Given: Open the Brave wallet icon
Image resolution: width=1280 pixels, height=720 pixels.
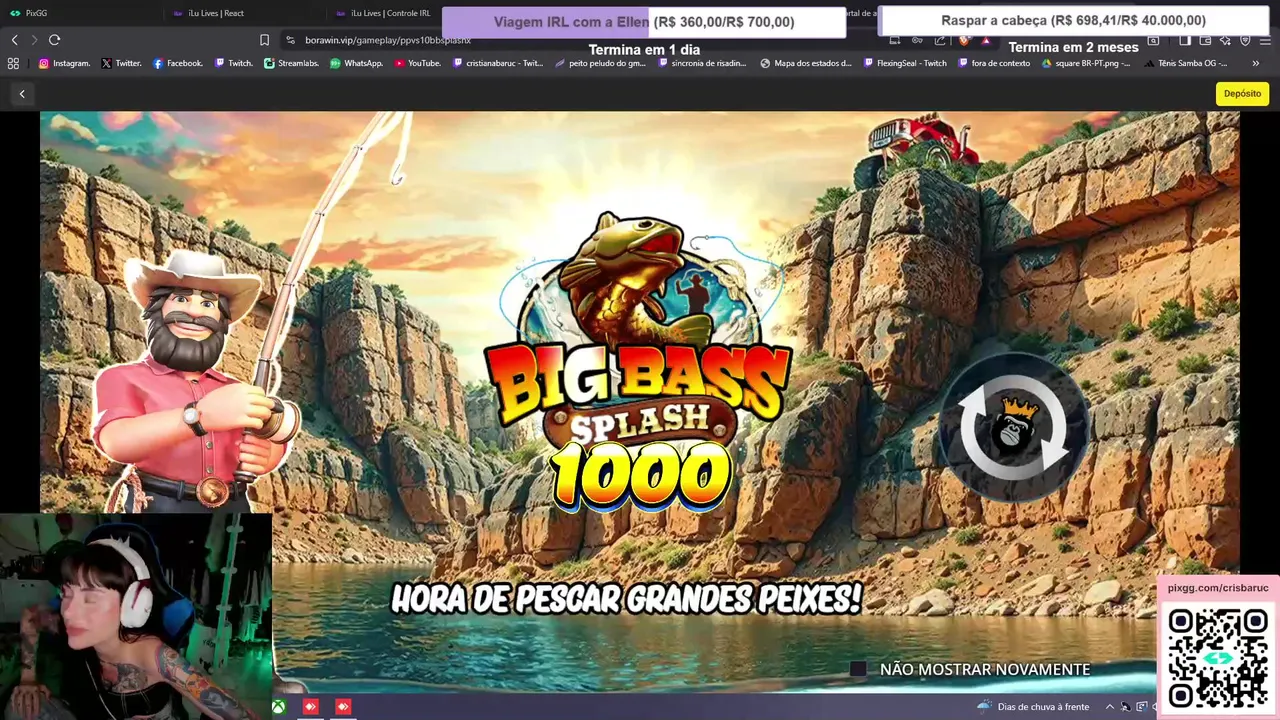Looking at the screenshot, I should click(x=1205, y=40).
